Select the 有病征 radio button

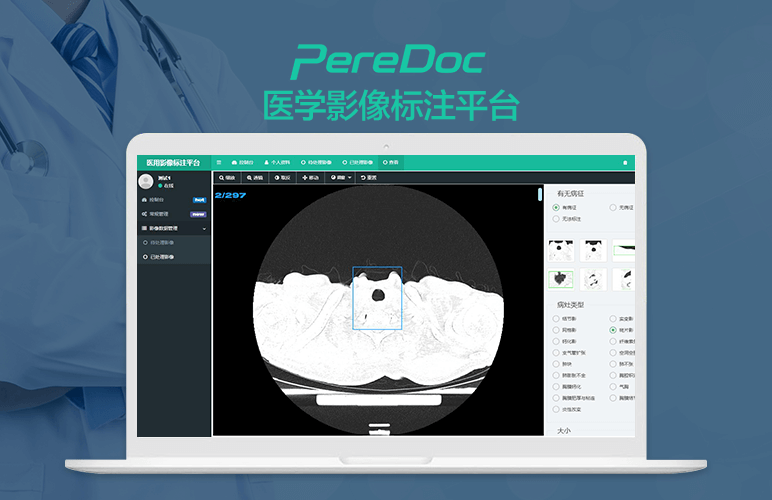[556, 208]
